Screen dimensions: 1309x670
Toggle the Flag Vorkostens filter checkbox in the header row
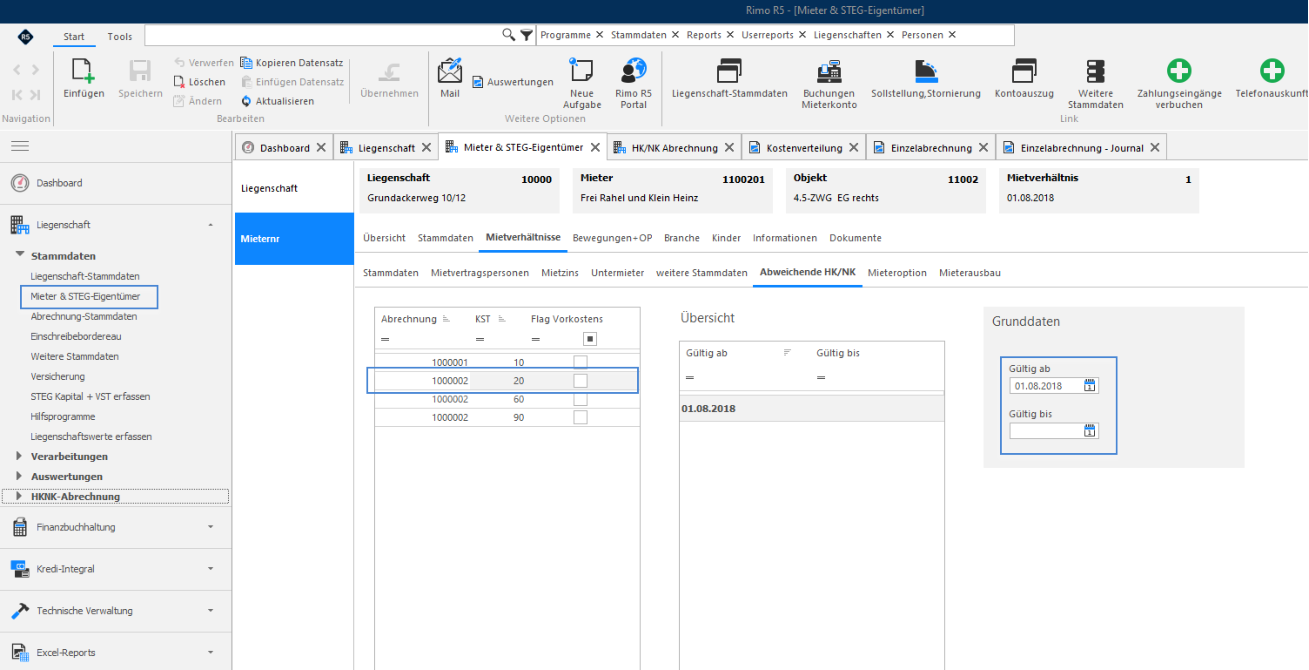click(590, 338)
